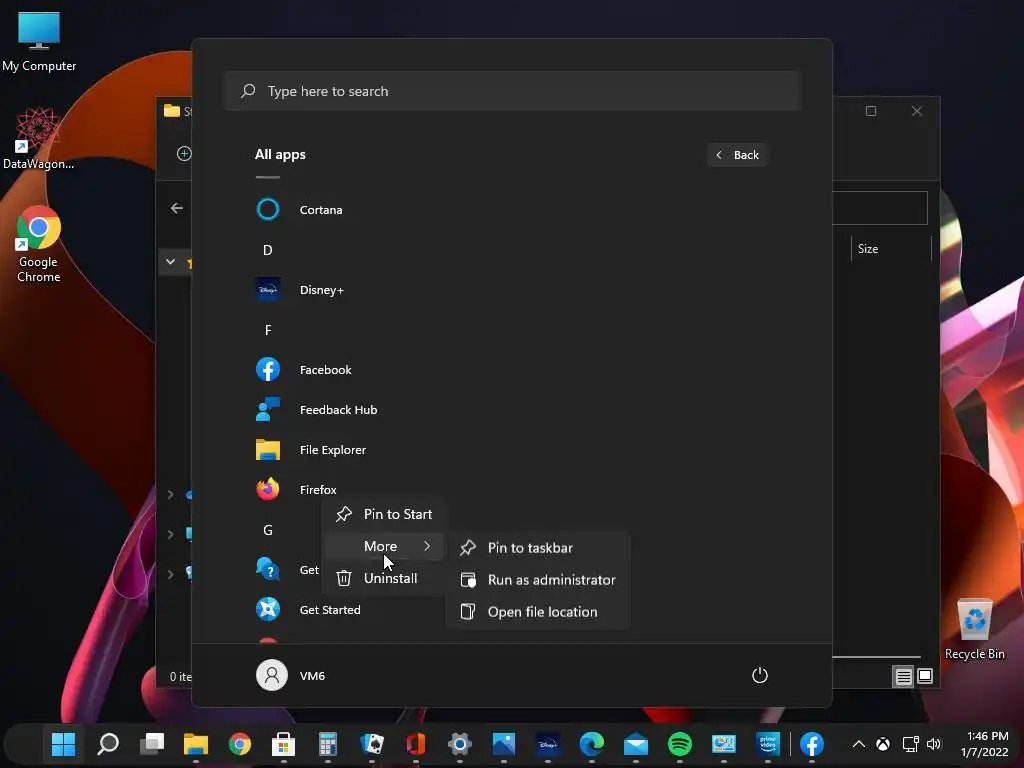Open Solitaire from the taskbar
This screenshot has height=768, width=1024.
pyautogui.click(x=372, y=744)
